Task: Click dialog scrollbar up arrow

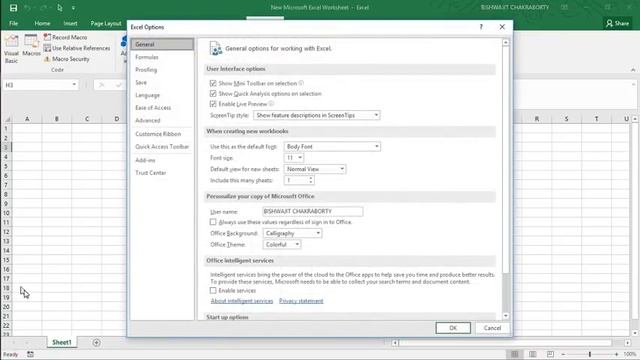Action: pyautogui.click(x=506, y=42)
